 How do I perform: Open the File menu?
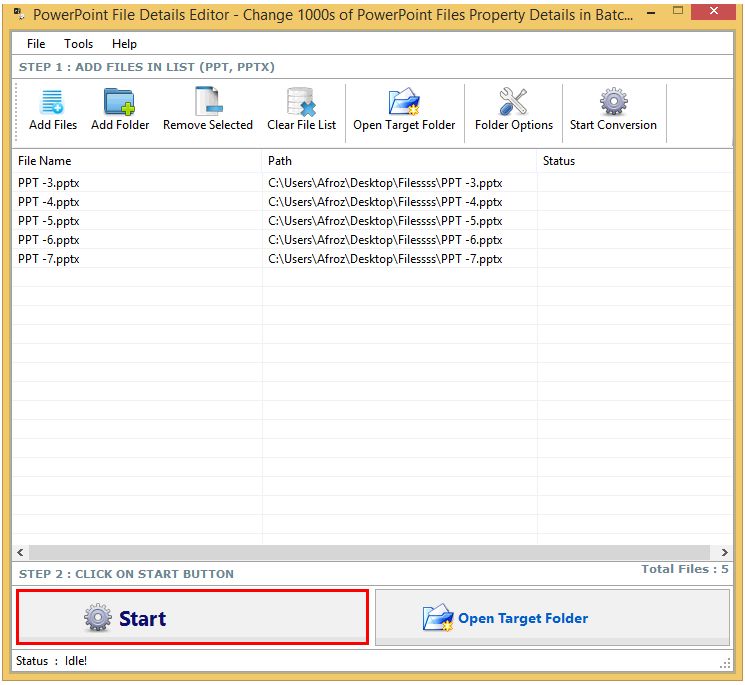click(x=36, y=44)
